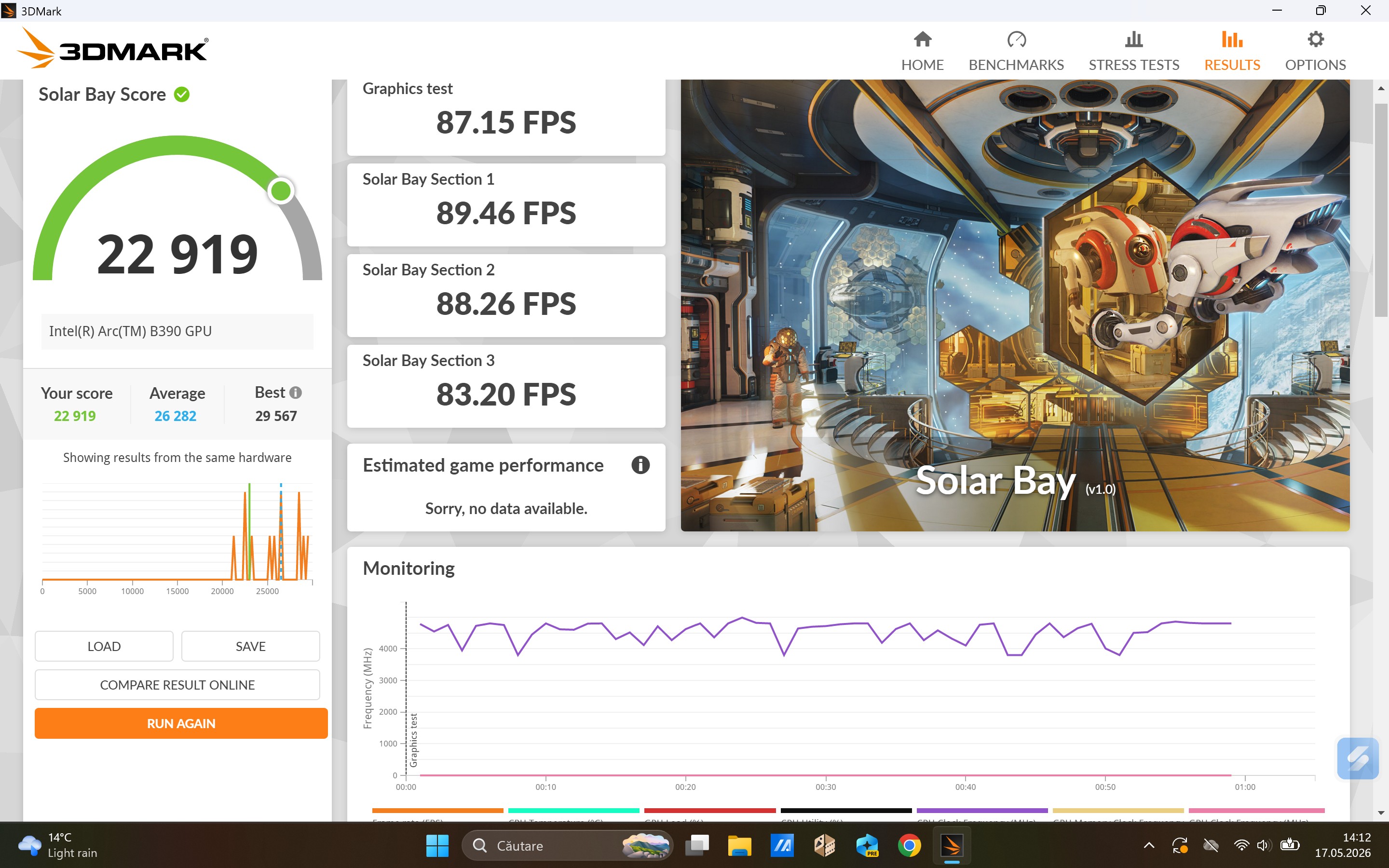Click the LOAD button
This screenshot has width=1389, height=868.
[x=104, y=646]
